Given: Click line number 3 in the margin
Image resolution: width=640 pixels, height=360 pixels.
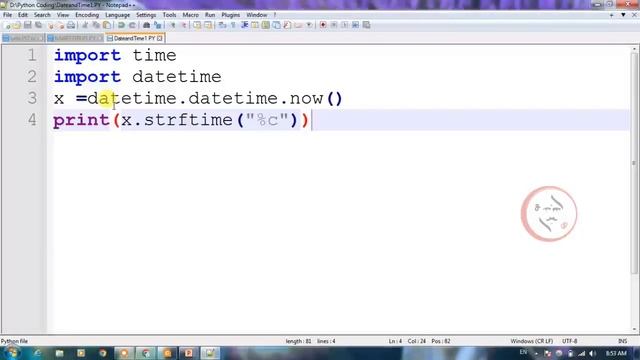Looking at the screenshot, I should click(x=32, y=98).
